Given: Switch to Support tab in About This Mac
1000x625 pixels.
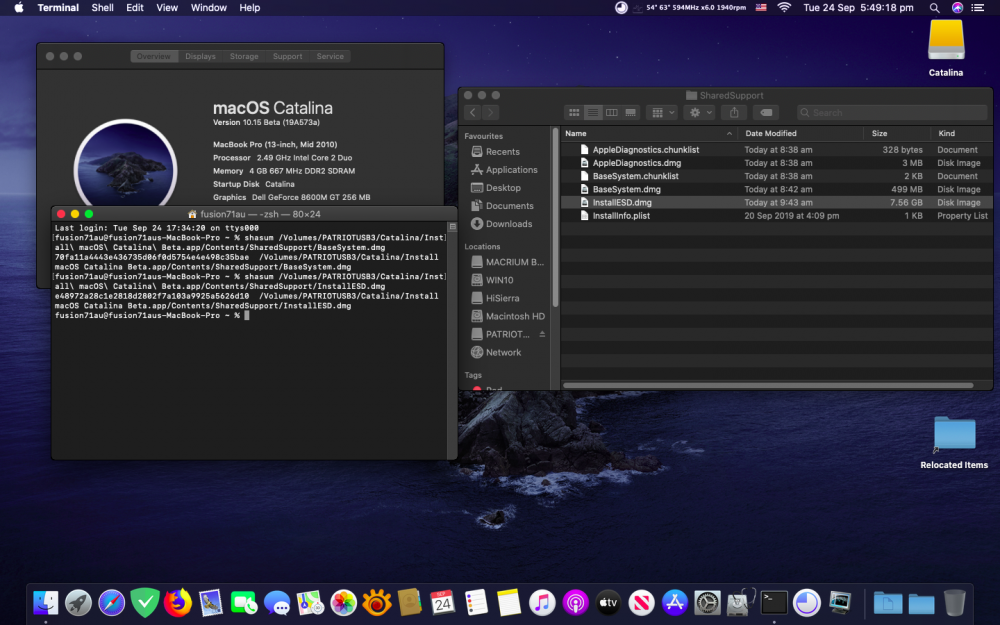Looking at the screenshot, I should click(x=288, y=56).
